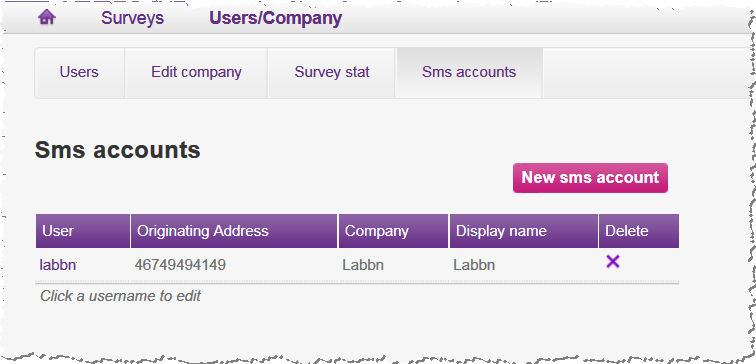Sort by Display name column header
Screen dimensions: 756x364
tap(524, 231)
